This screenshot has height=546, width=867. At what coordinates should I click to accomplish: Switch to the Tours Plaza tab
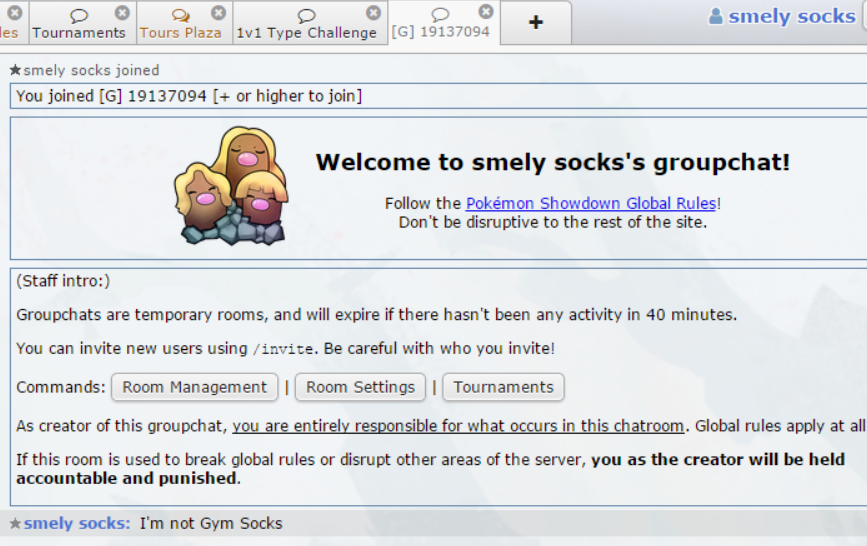pos(180,23)
